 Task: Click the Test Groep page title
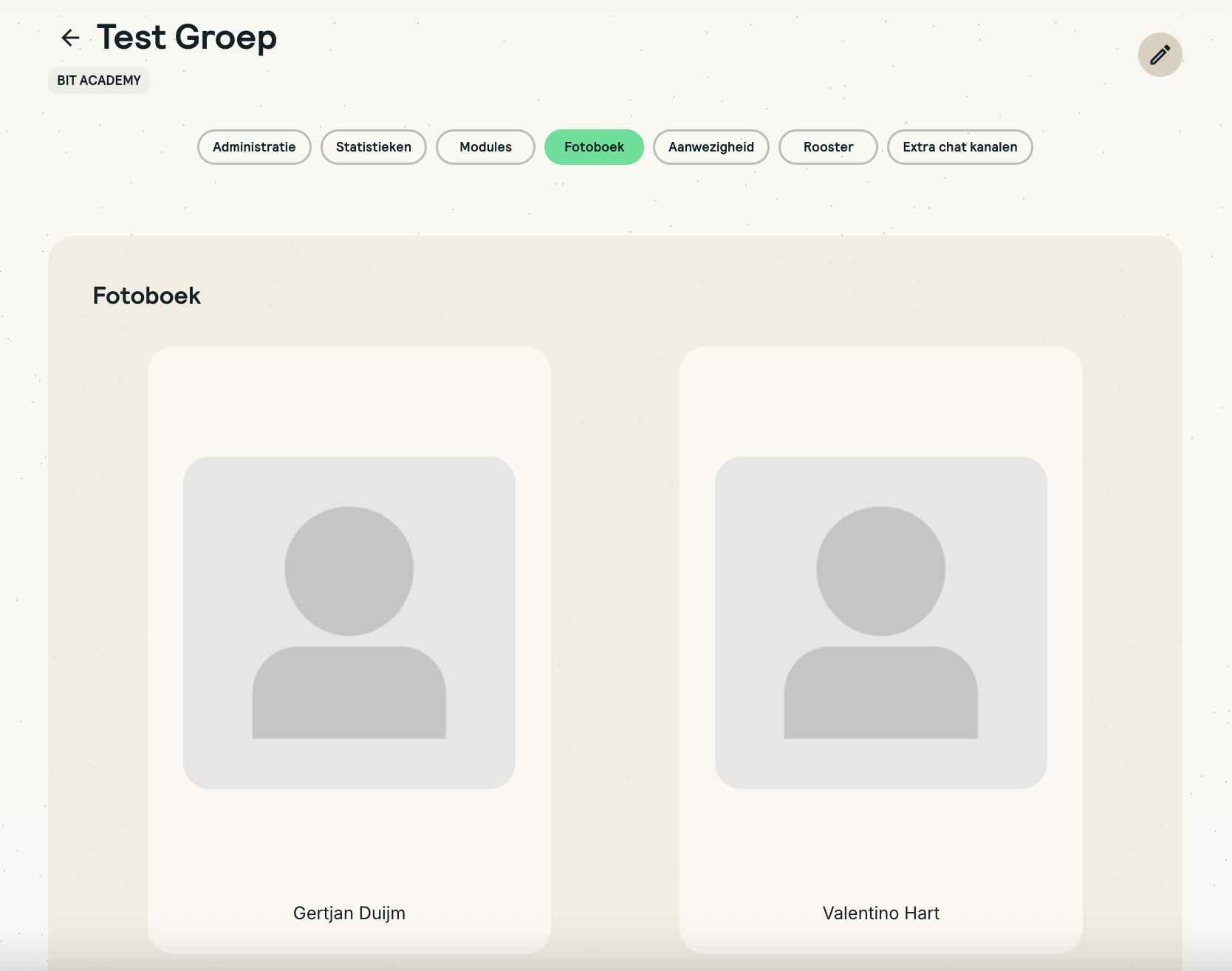point(187,38)
